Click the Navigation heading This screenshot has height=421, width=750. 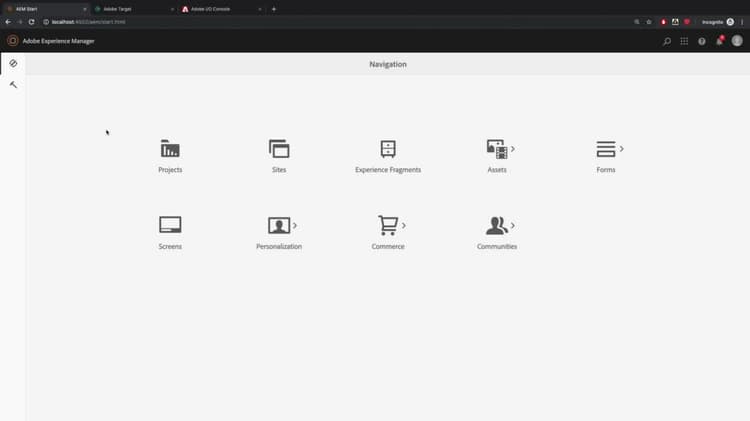pyautogui.click(x=388, y=64)
